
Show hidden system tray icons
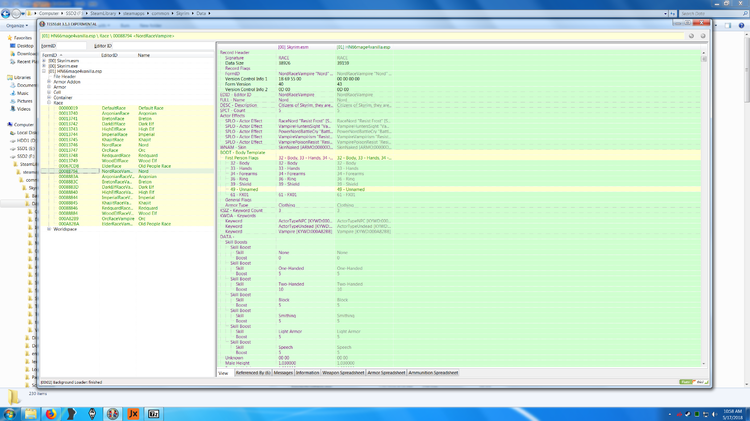pos(670,414)
